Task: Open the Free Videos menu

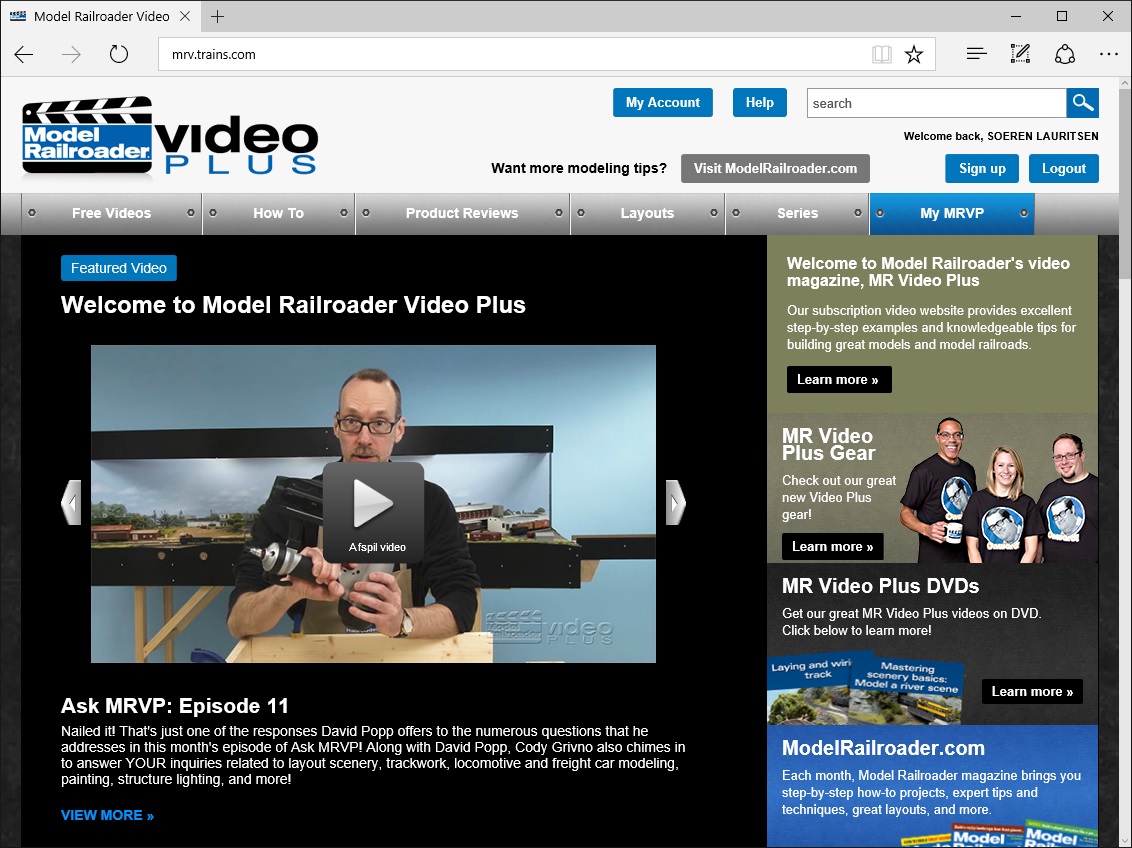Action: tap(111, 213)
